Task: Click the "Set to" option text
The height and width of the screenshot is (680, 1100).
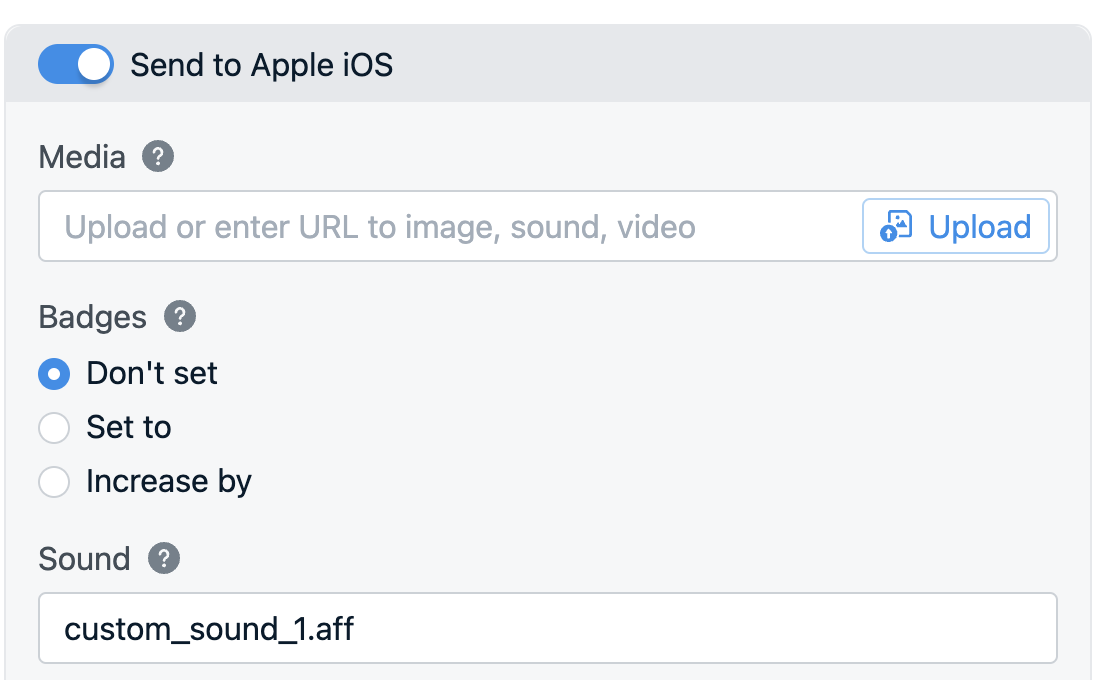Action: pos(129,428)
